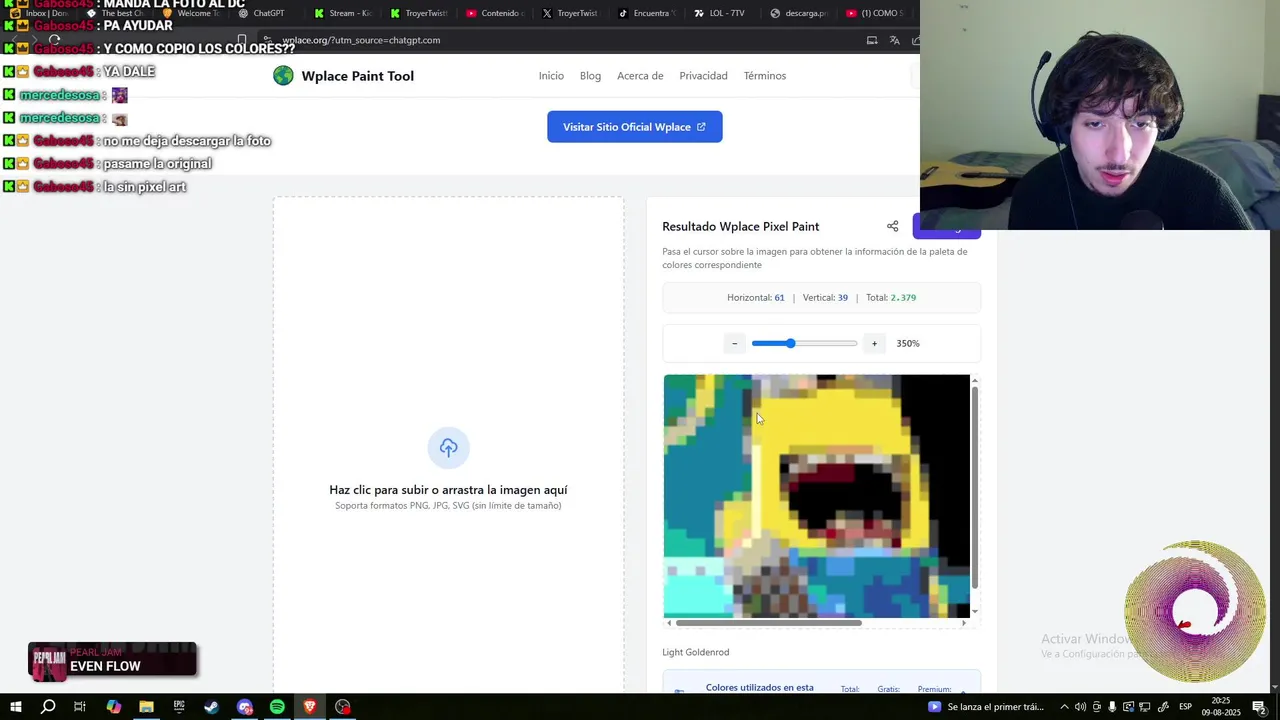Open the Privacidad page
Image resolution: width=1280 pixels, height=720 pixels.
tap(703, 76)
